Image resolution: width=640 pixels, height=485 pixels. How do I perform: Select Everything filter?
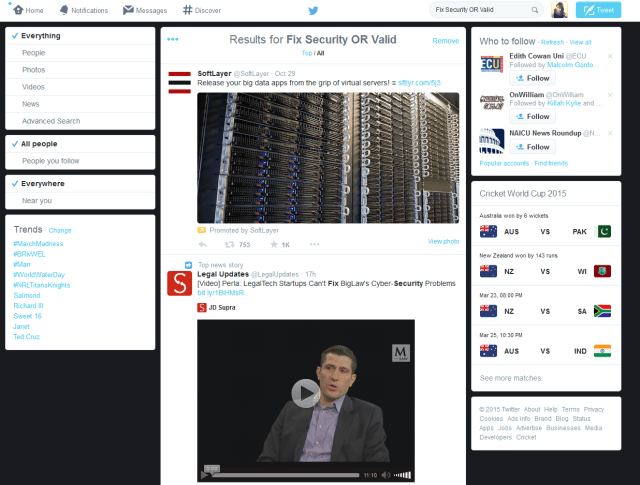[x=80, y=36]
